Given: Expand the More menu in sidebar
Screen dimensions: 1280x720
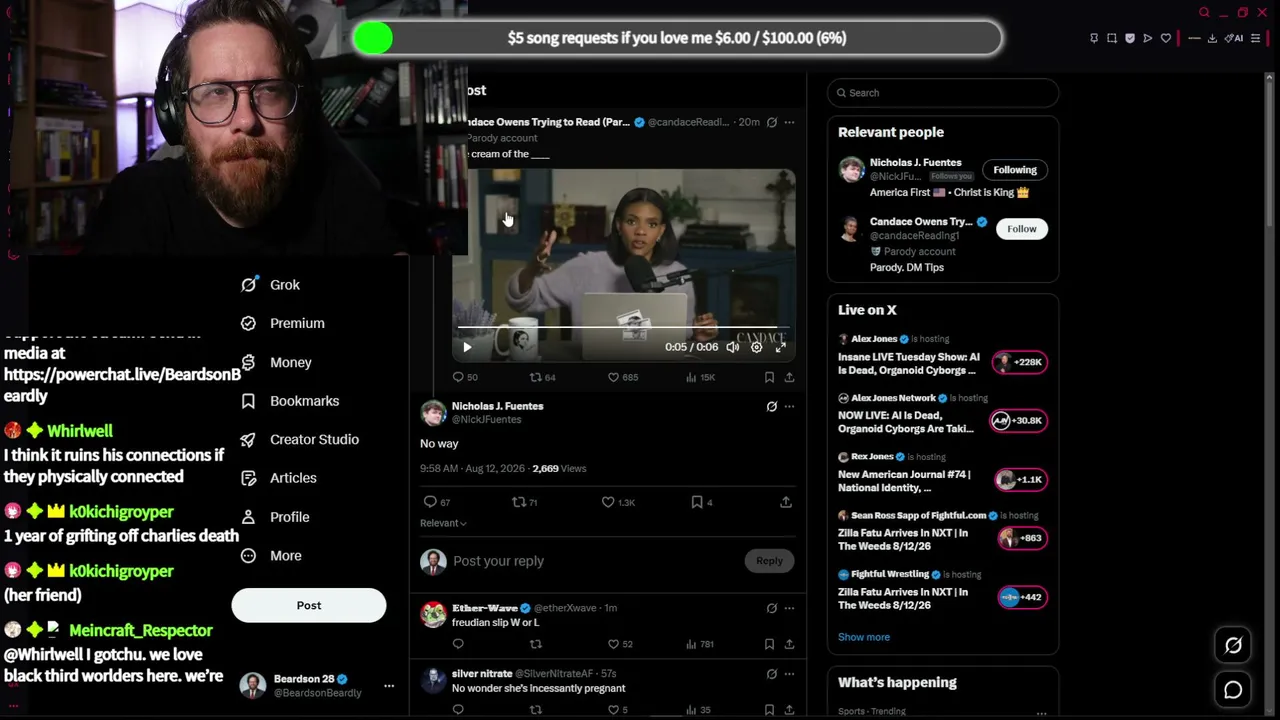Looking at the screenshot, I should pos(271,556).
